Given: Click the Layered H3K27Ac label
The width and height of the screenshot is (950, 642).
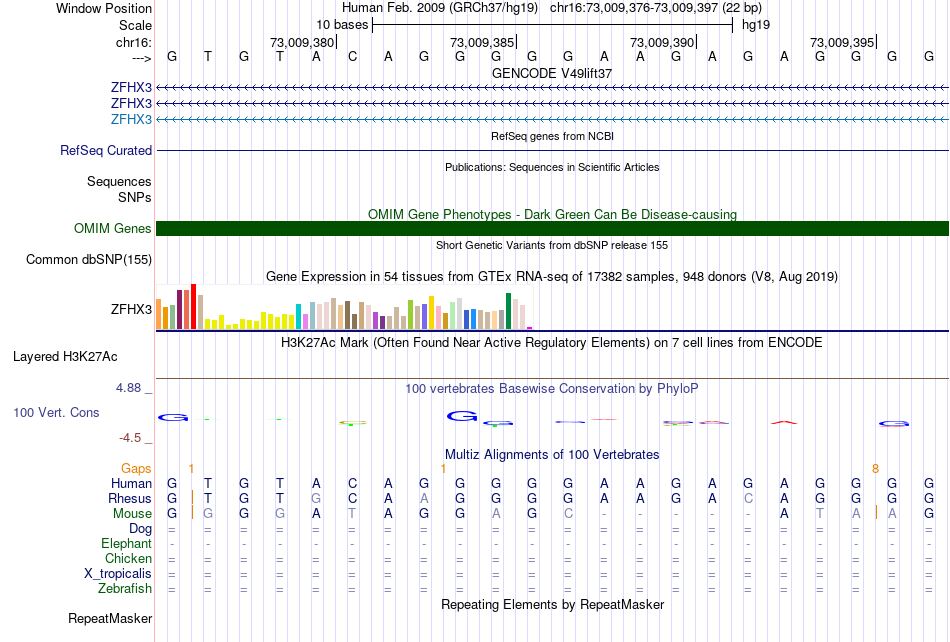Looking at the screenshot, I should click(x=65, y=357).
